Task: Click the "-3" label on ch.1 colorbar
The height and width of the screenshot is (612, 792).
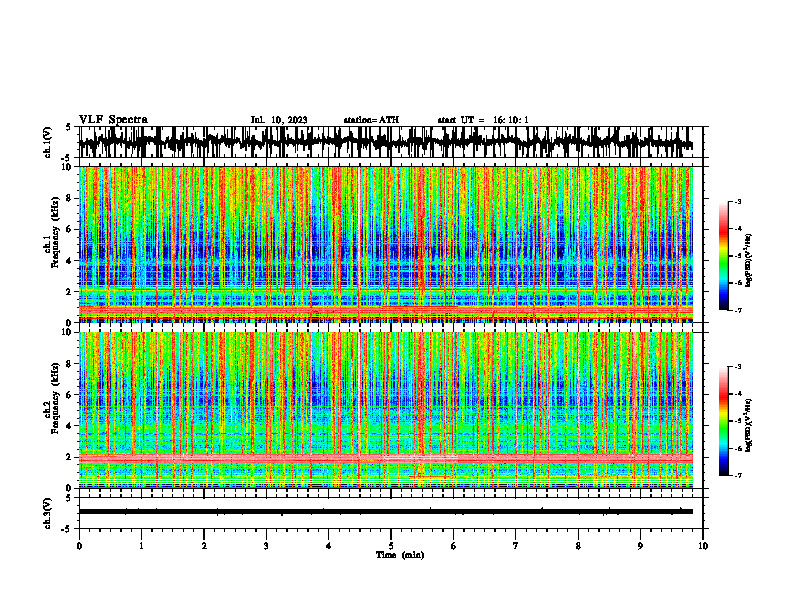Action: tap(737, 201)
